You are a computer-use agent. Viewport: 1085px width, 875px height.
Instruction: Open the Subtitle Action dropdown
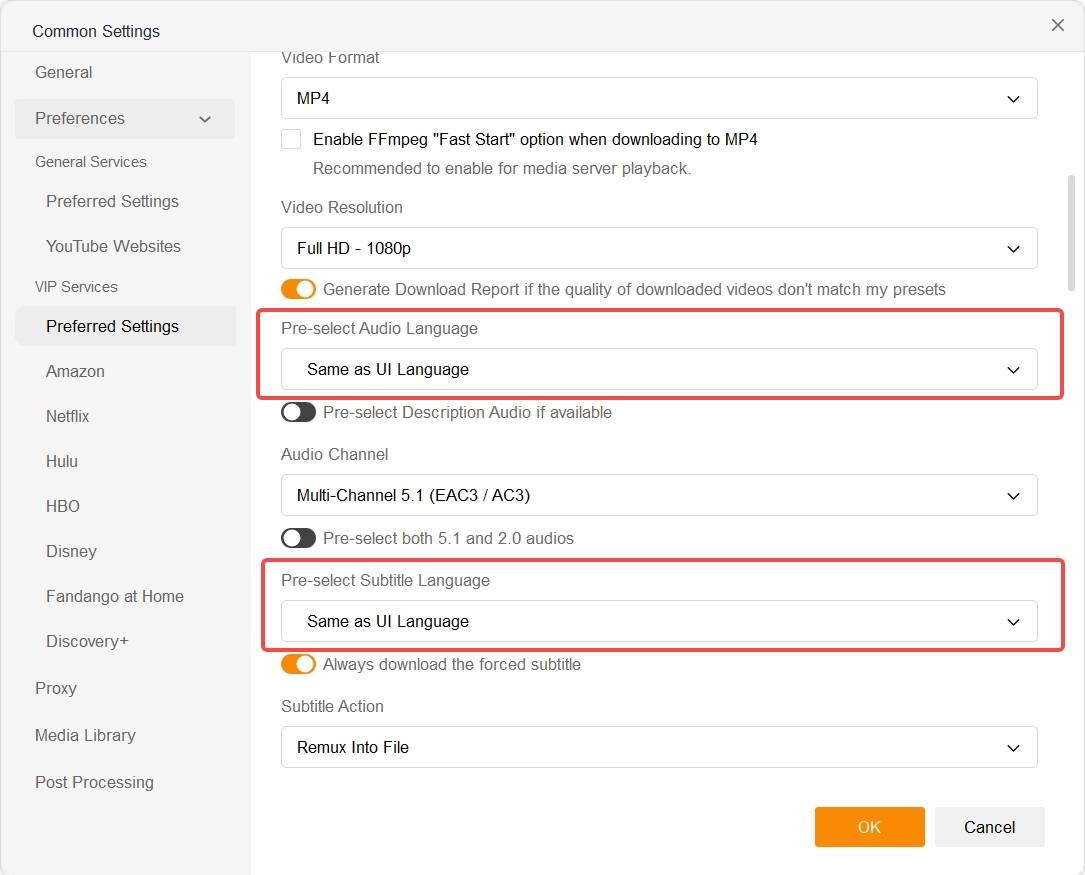pyautogui.click(x=658, y=747)
